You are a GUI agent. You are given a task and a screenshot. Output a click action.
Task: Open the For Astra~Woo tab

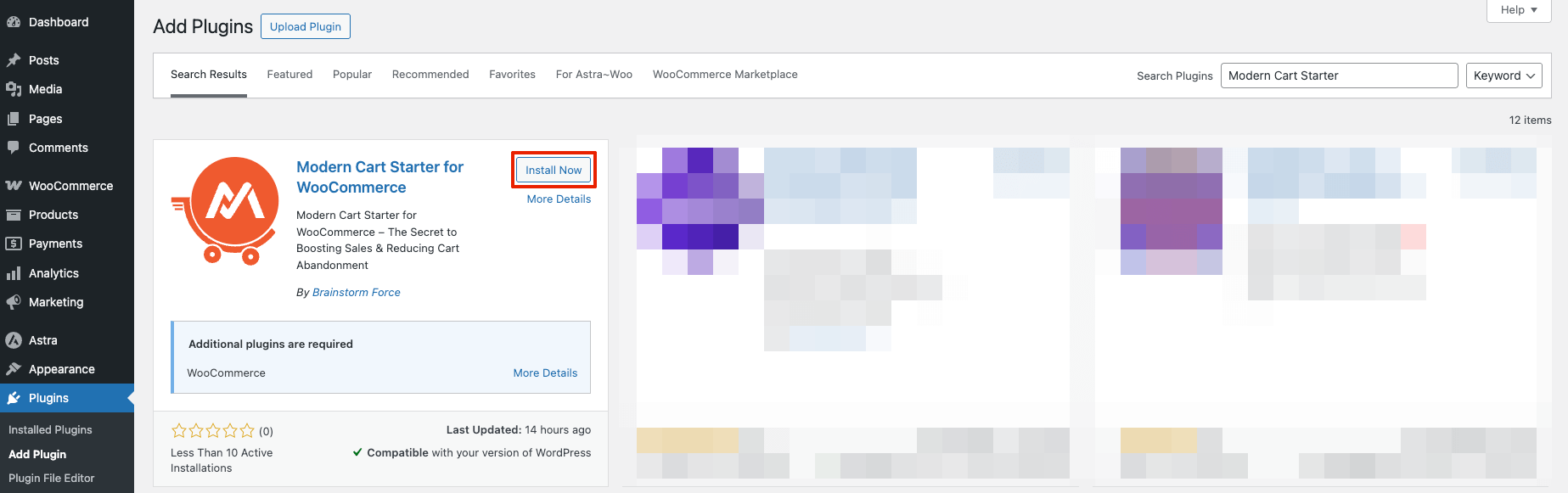point(594,75)
